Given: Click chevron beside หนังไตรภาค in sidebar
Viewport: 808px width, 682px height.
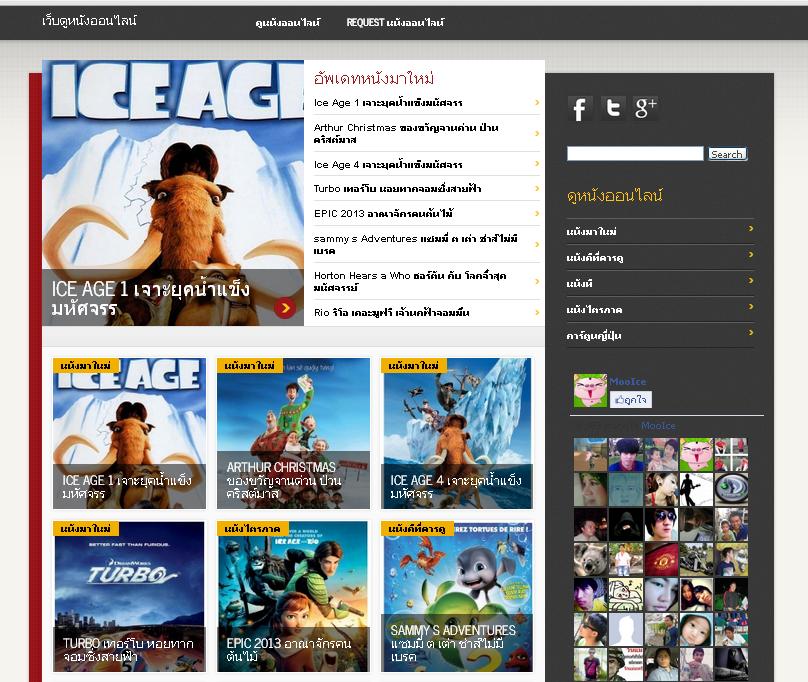Looking at the screenshot, I should [751, 307].
